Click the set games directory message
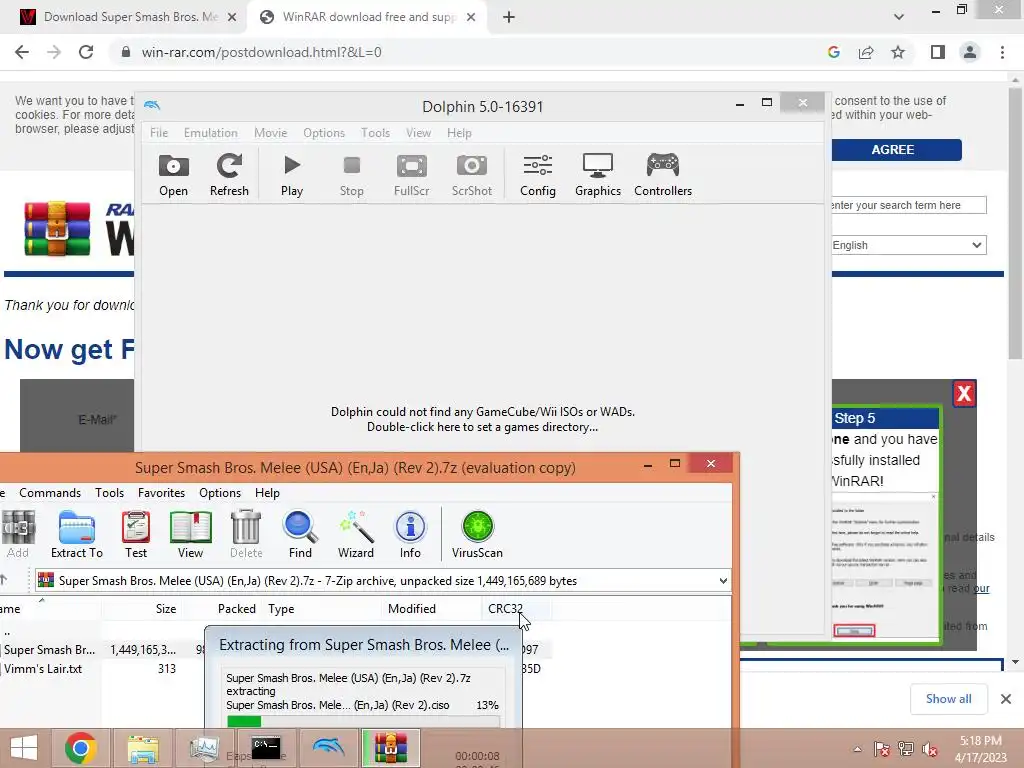1024x768 pixels. [483, 419]
